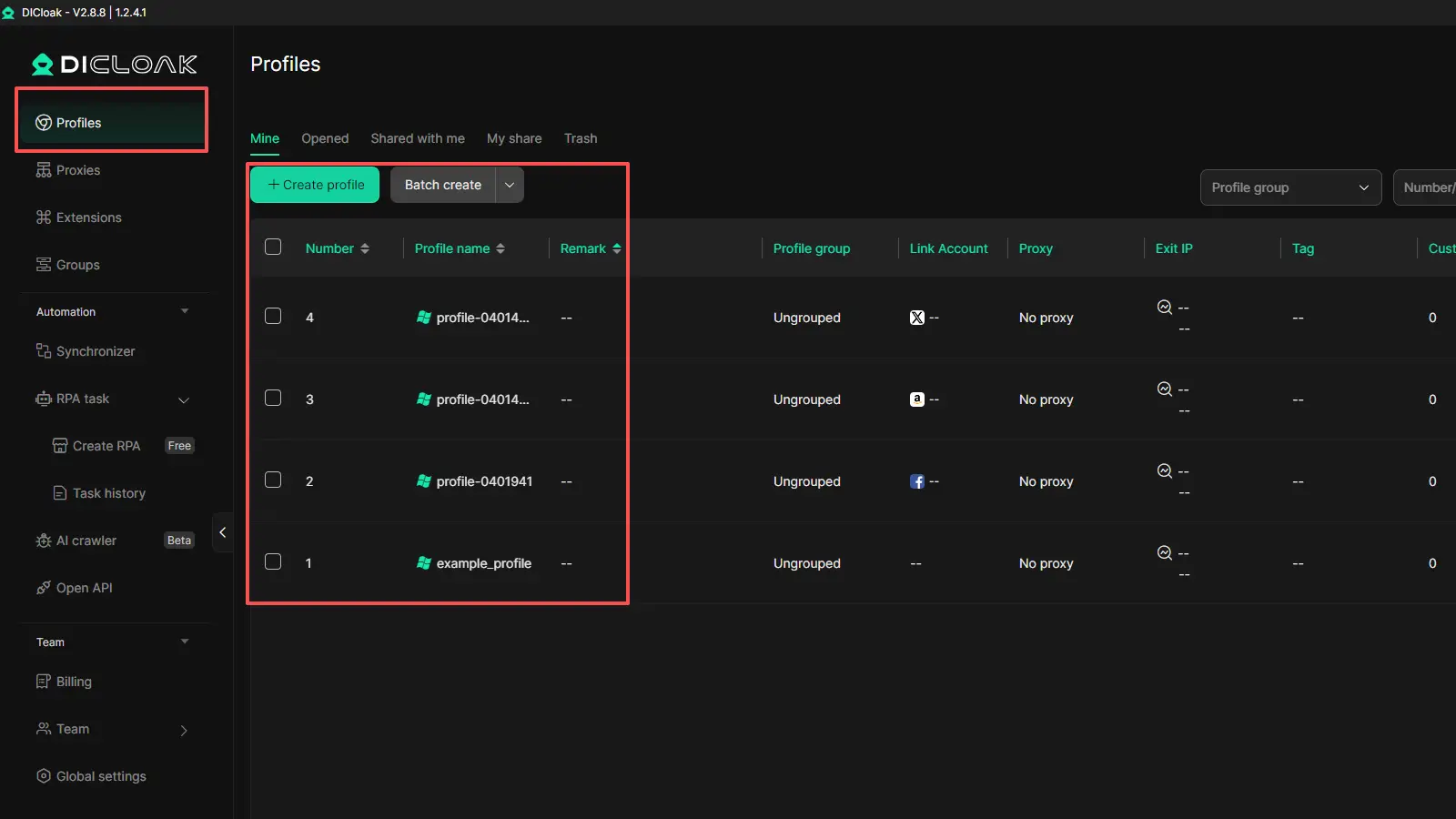Open the Profile group filter dropdown
The height and width of the screenshot is (819, 1456).
coord(1289,187)
